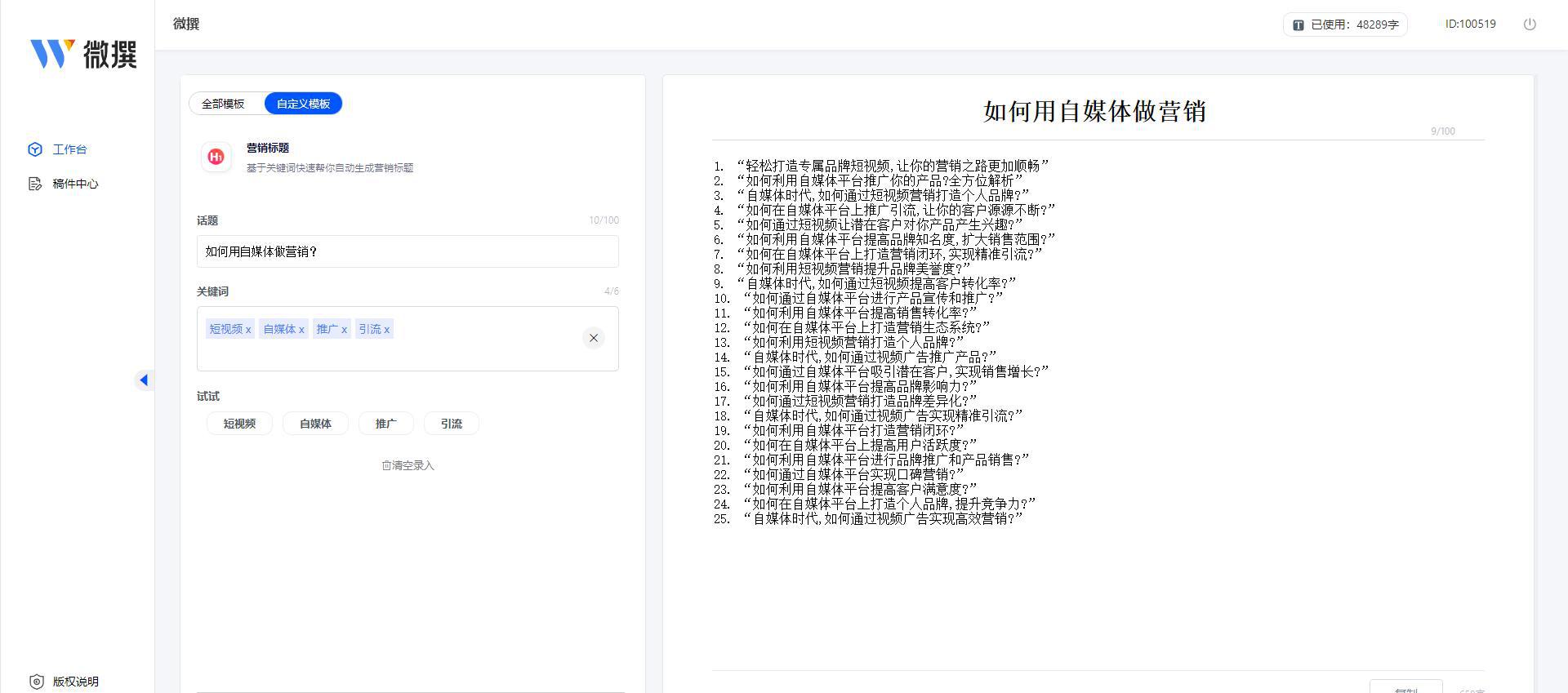Viewport: 1568px width, 693px height.
Task: Select the 自定义模板 tab
Action: [x=303, y=104]
